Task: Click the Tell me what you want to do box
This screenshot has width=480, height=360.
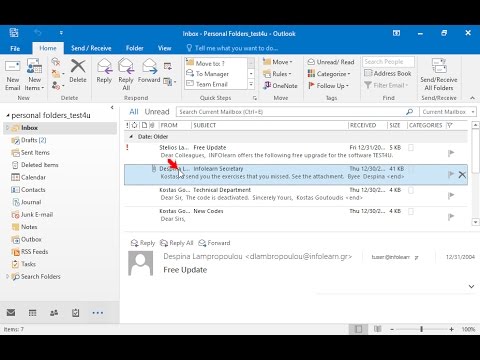Action: click(232, 48)
